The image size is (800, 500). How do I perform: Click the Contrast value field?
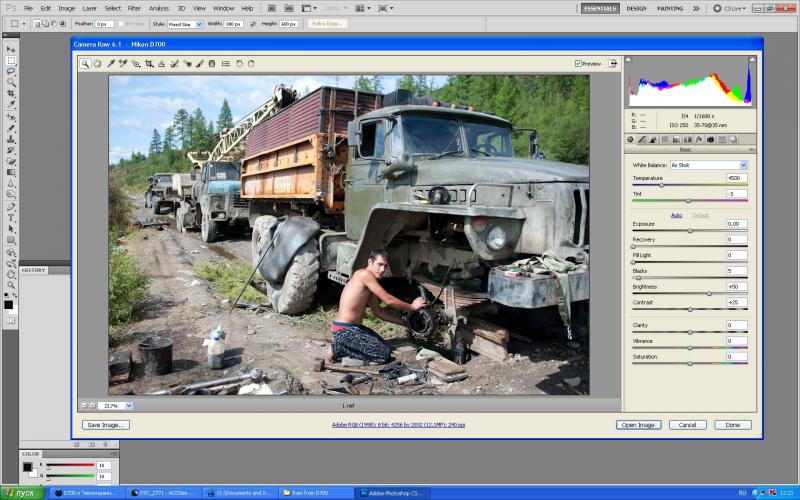click(x=737, y=303)
